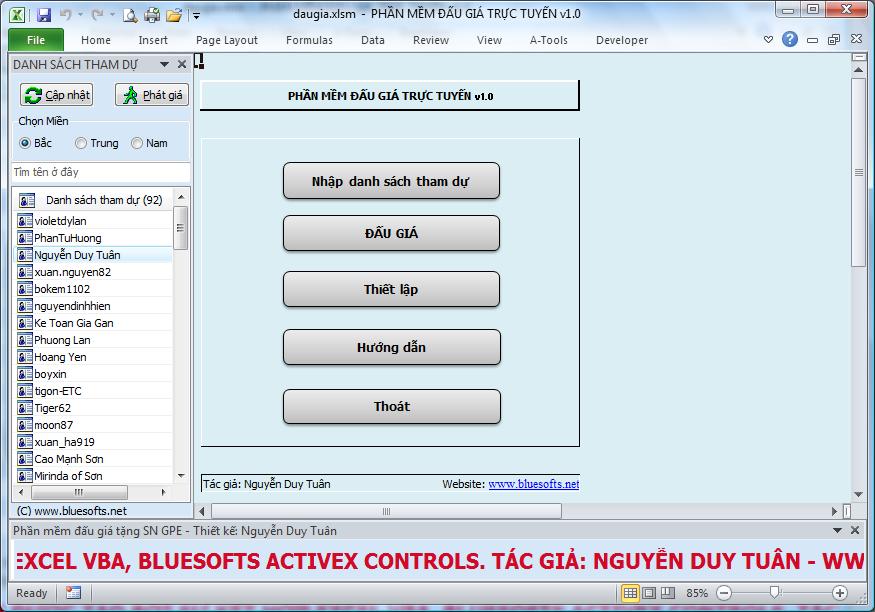This screenshot has height=612, width=875.
Task: Open the www.bluesofts.net website link
Action: [x=533, y=484]
